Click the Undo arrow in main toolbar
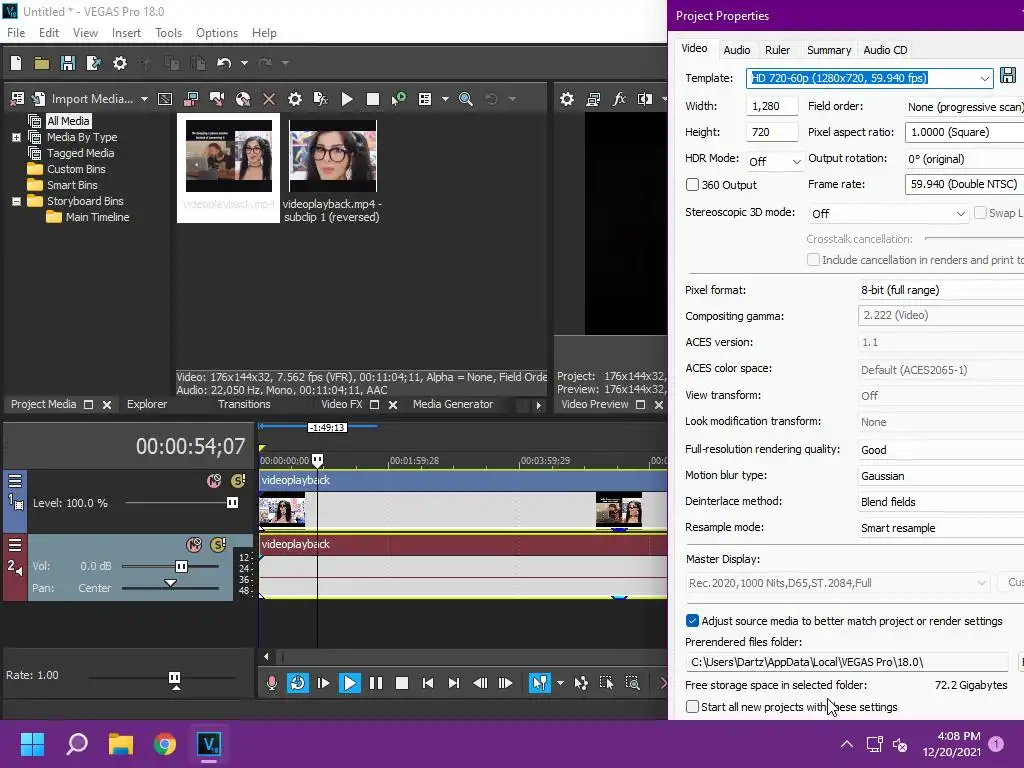This screenshot has width=1024, height=768. 224,63
